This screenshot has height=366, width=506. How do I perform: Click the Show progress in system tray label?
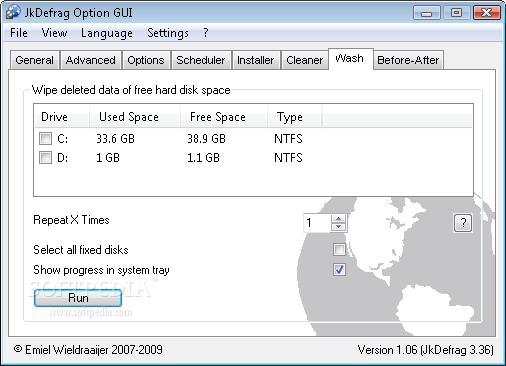click(x=101, y=270)
